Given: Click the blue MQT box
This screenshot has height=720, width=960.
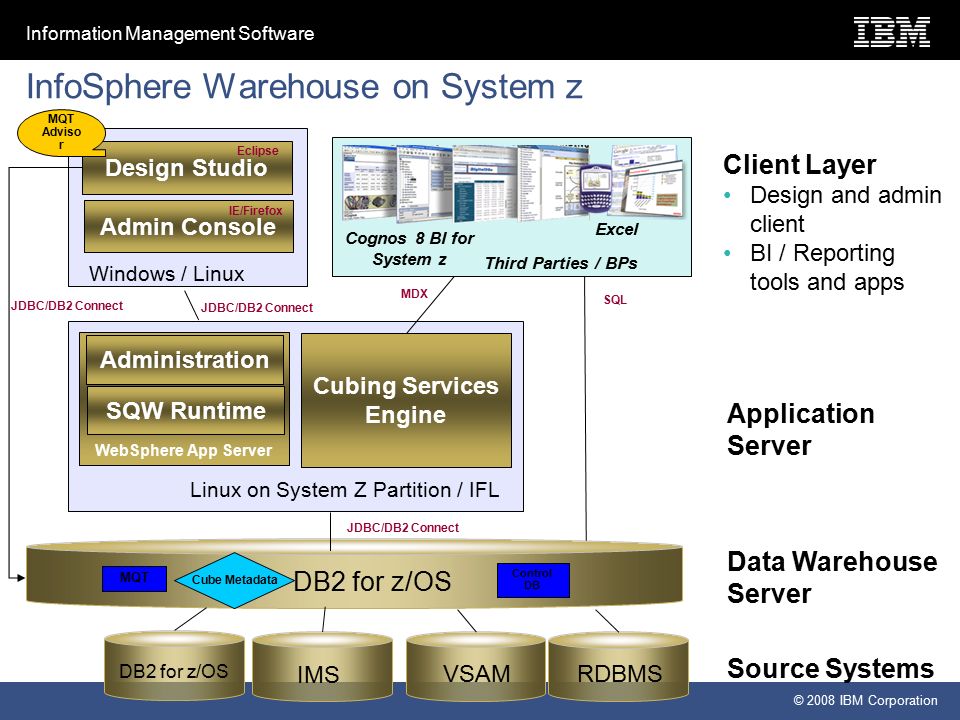Looking at the screenshot, I should point(135,579).
